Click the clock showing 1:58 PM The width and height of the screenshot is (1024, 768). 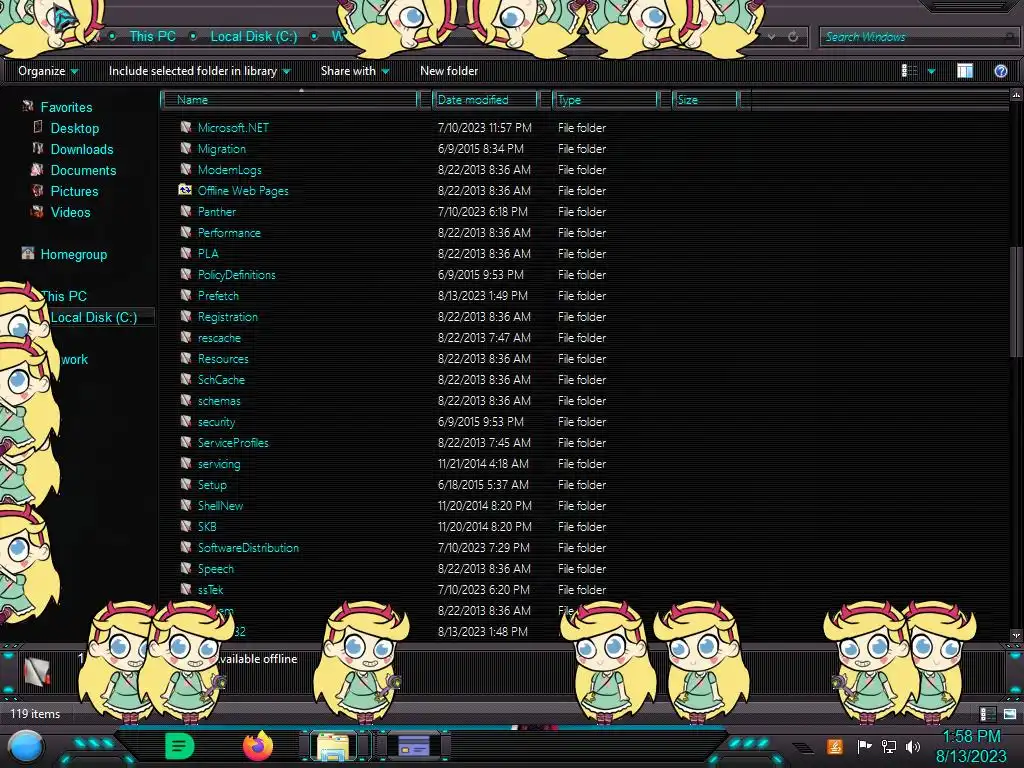971,737
